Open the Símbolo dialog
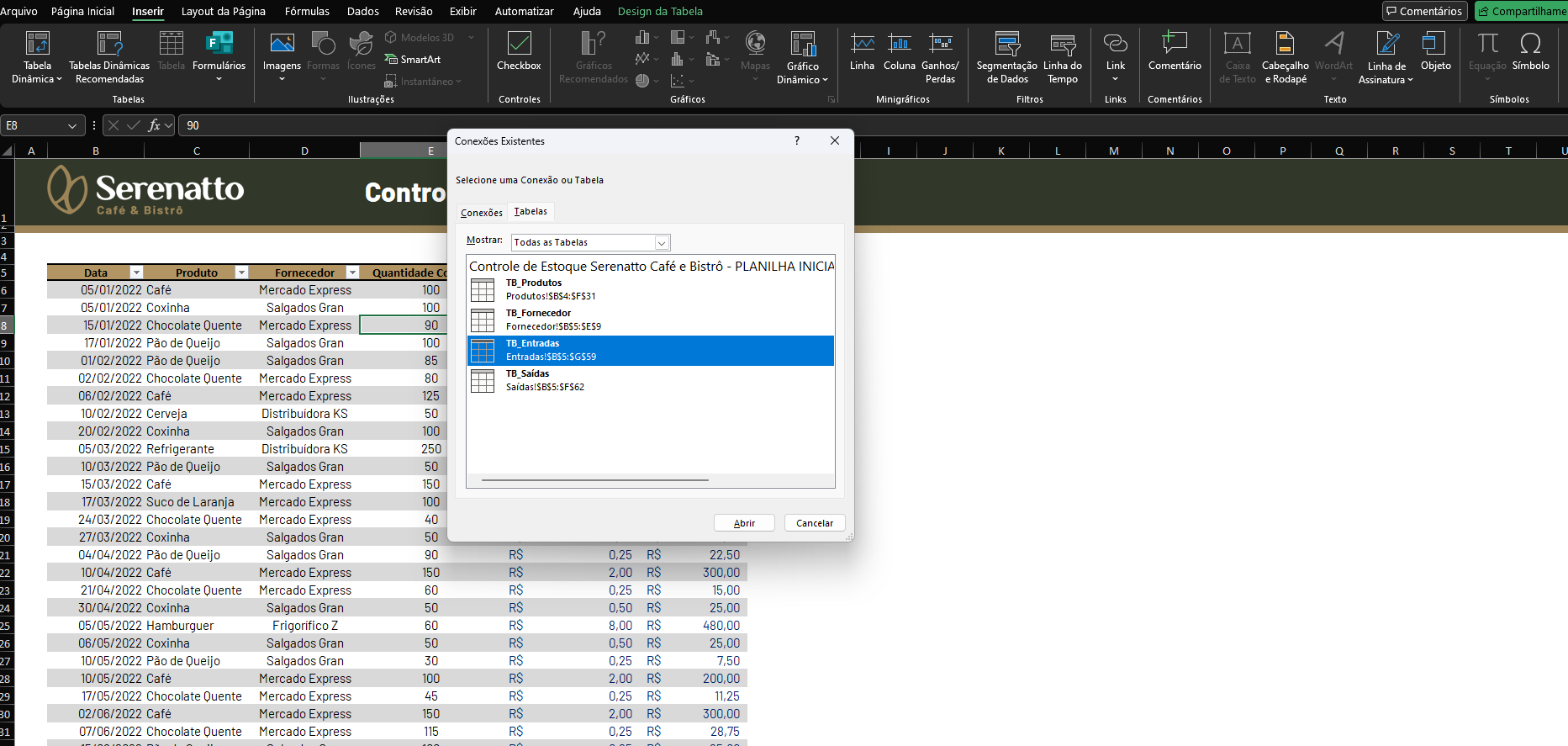 click(1530, 50)
